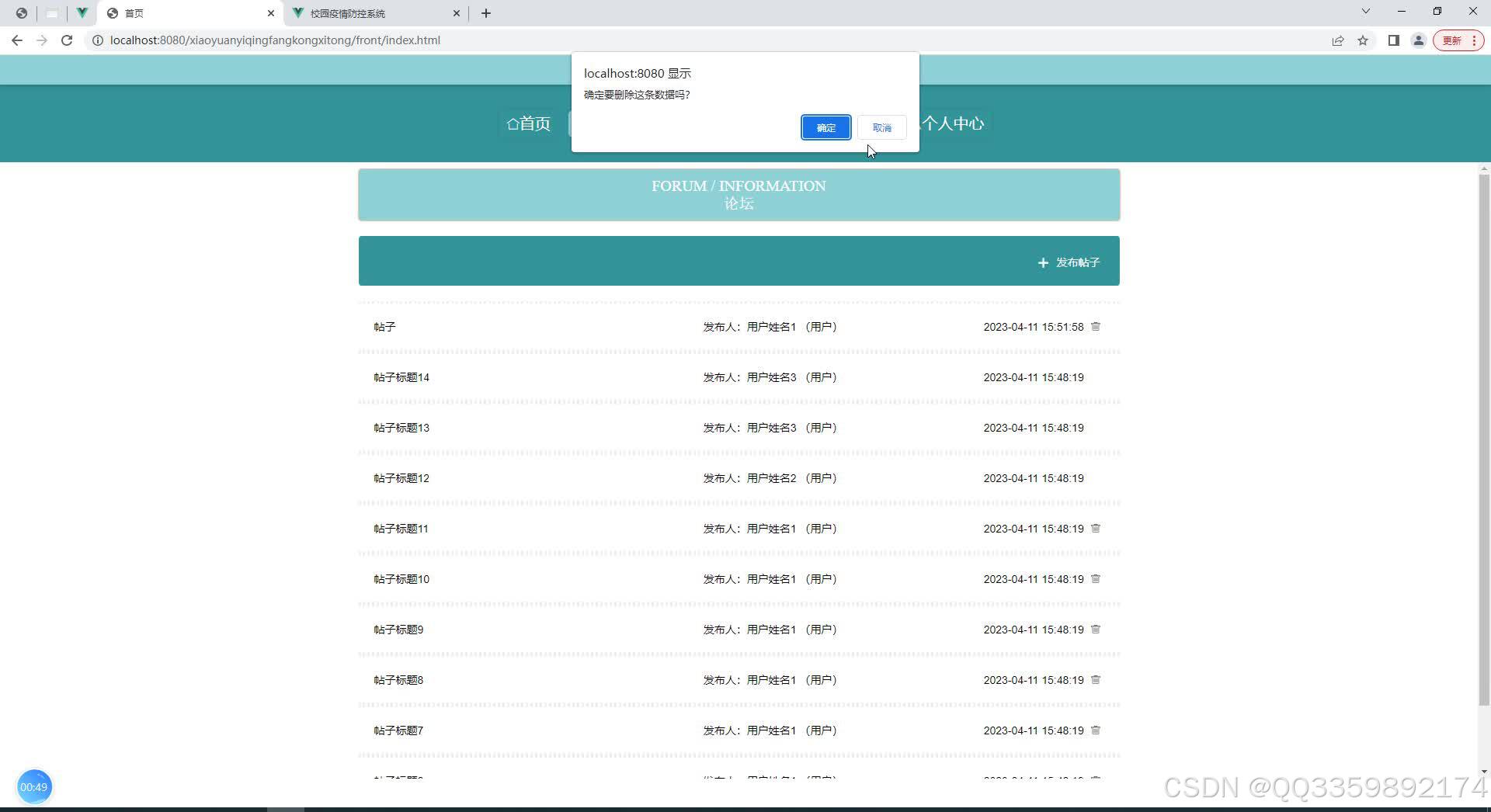Open post titled 帖子标题8
The width and height of the screenshot is (1491, 812).
click(x=398, y=680)
